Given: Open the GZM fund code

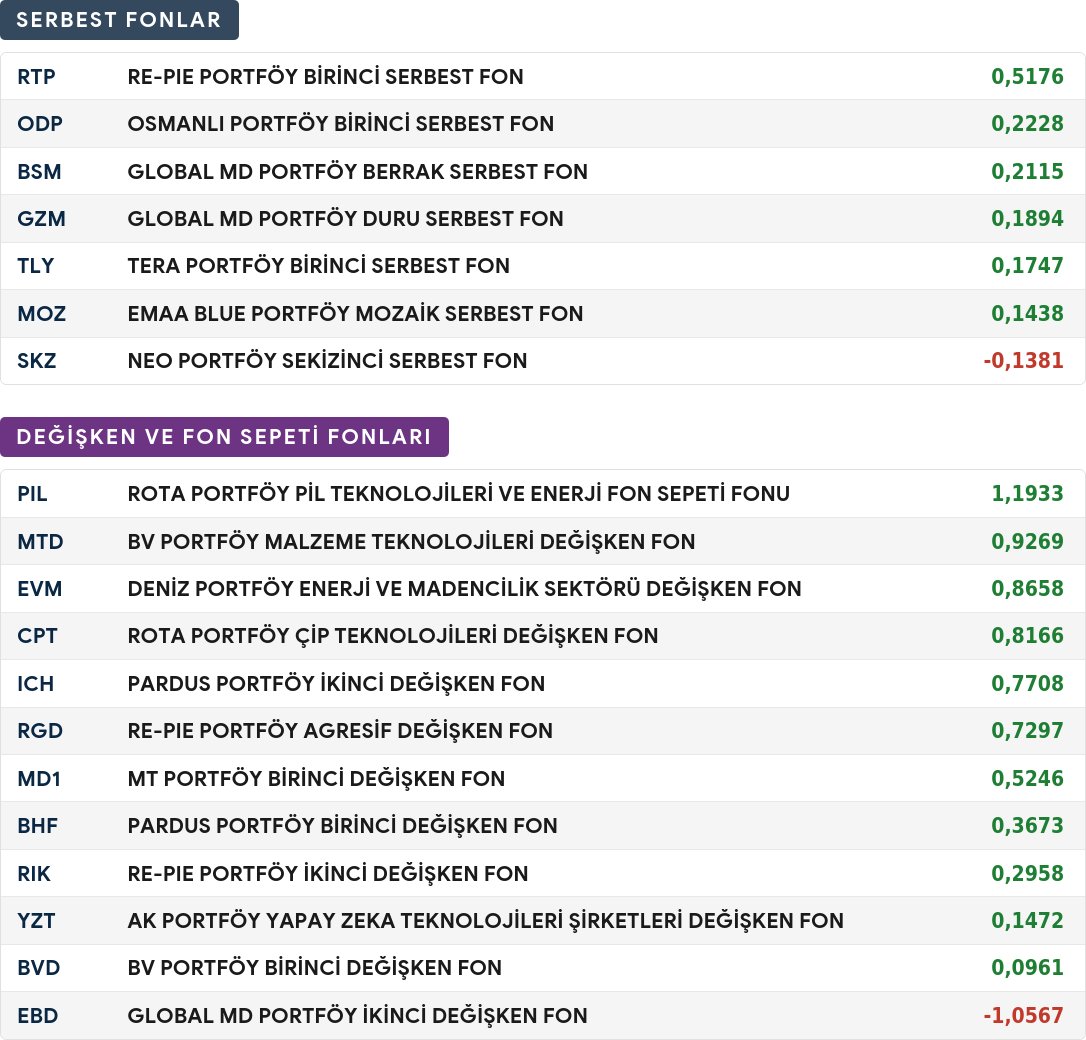Looking at the screenshot, I should [x=42, y=219].
